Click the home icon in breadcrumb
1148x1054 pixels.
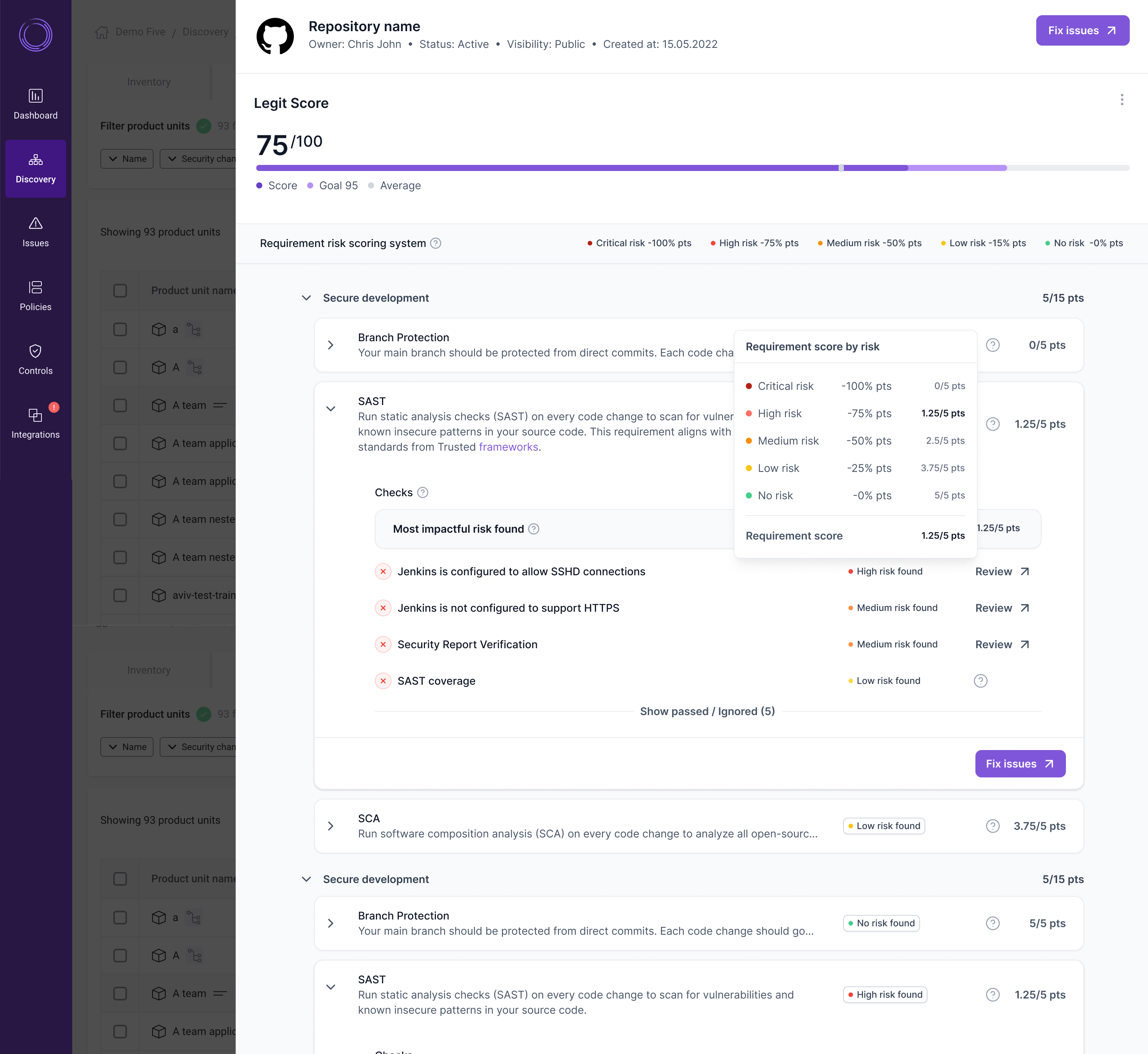click(x=102, y=32)
